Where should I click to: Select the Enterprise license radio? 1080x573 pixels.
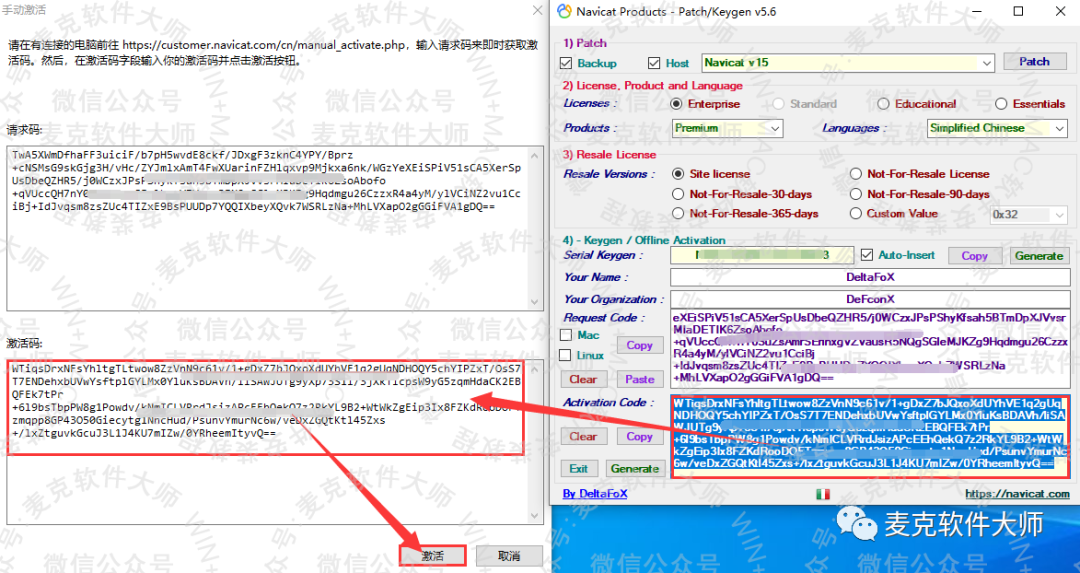[676, 104]
